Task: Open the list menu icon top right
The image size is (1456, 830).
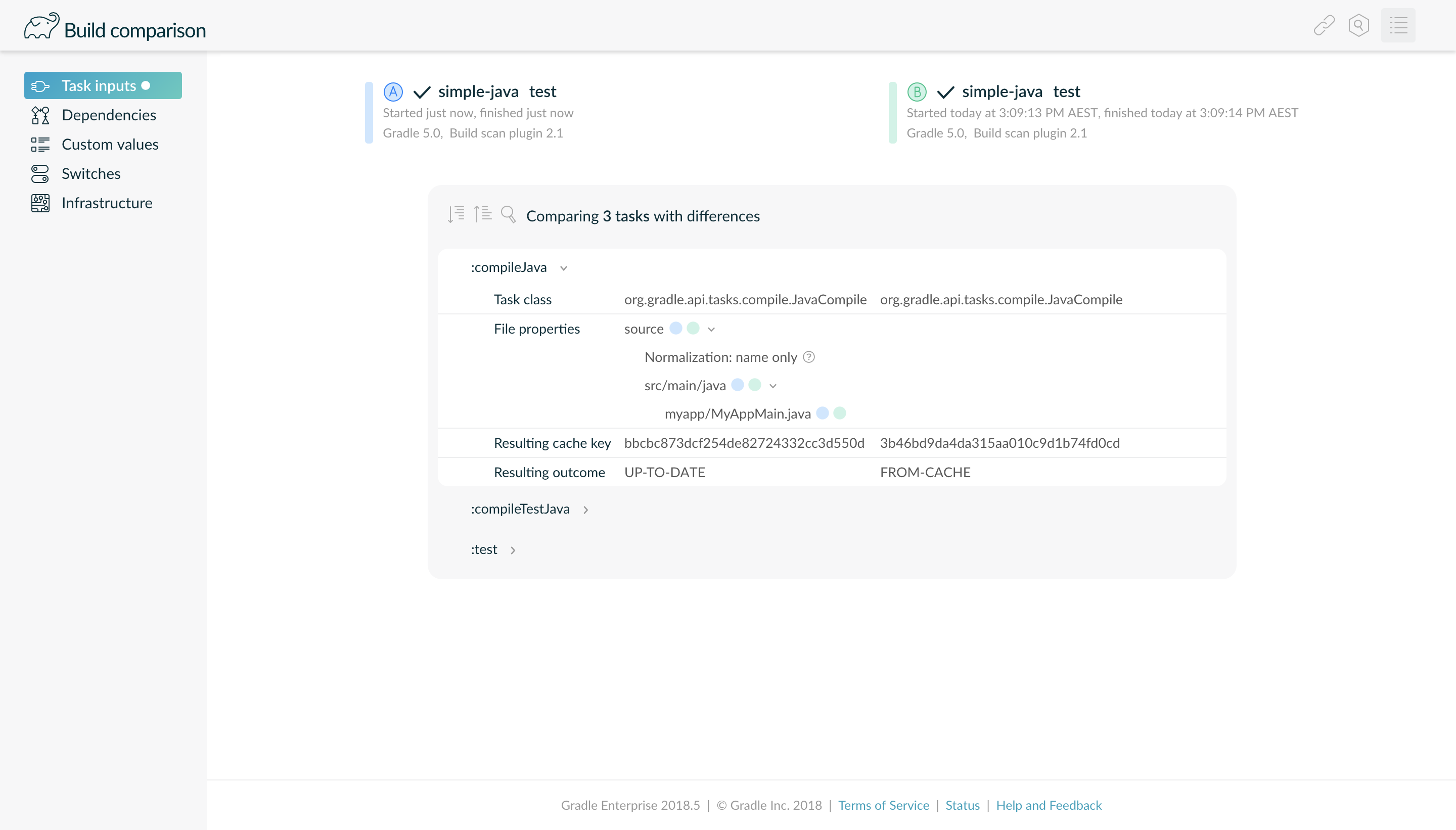Action: tap(1398, 26)
